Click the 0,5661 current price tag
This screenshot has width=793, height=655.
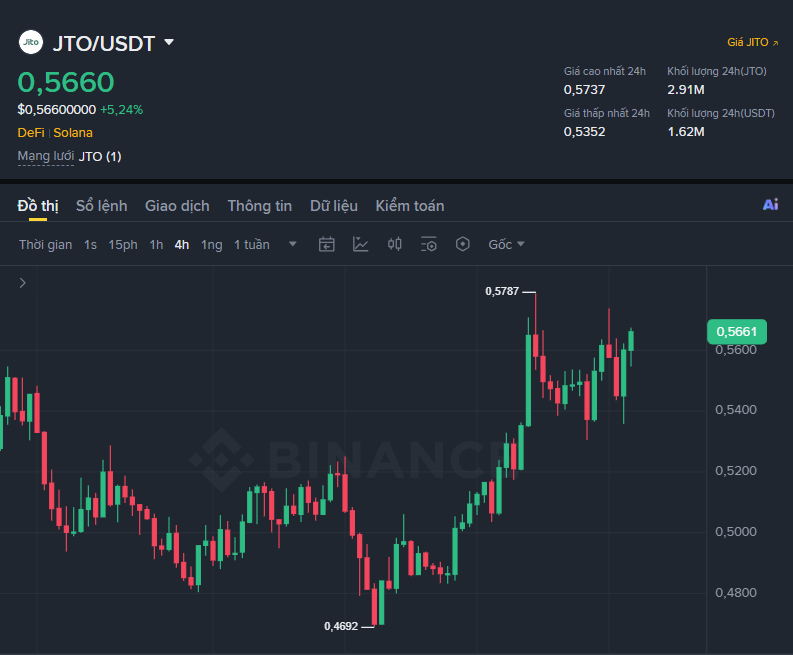tap(737, 332)
